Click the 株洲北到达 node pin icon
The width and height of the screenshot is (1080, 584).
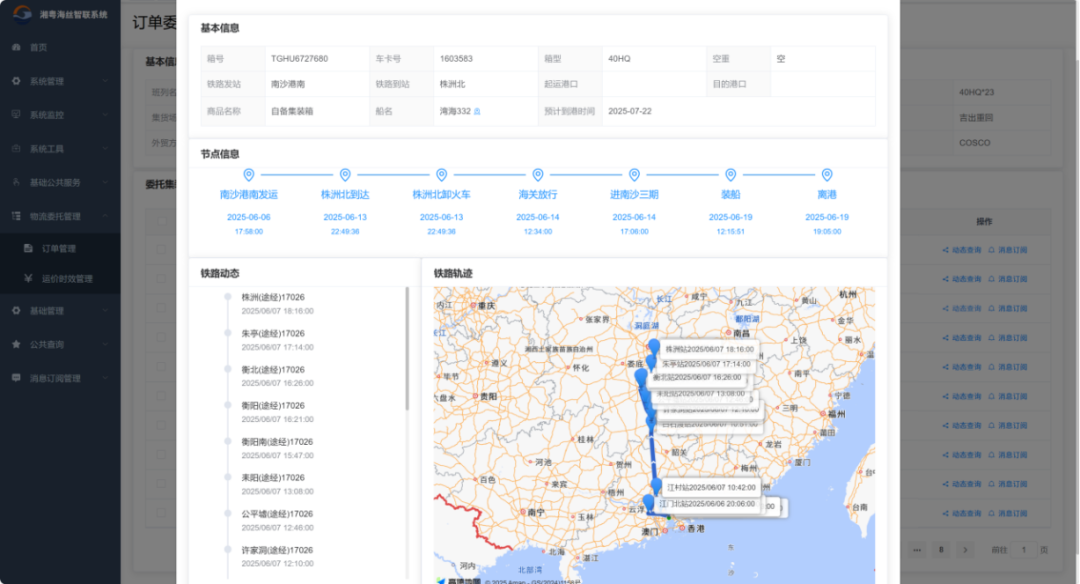coord(345,175)
